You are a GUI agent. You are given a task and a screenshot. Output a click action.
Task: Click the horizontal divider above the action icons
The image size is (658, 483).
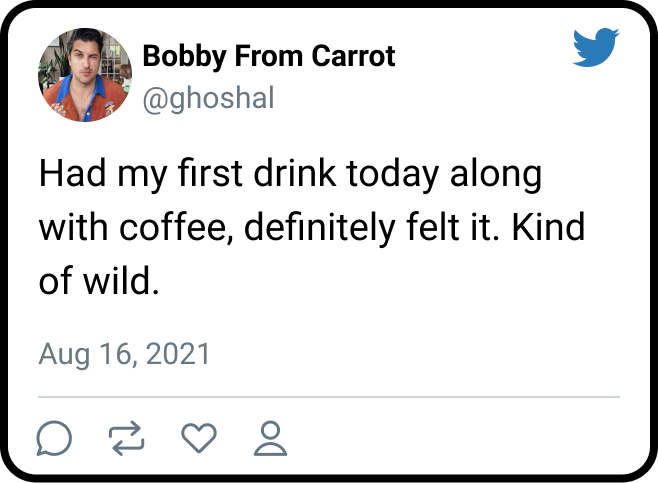pyautogui.click(x=329, y=397)
